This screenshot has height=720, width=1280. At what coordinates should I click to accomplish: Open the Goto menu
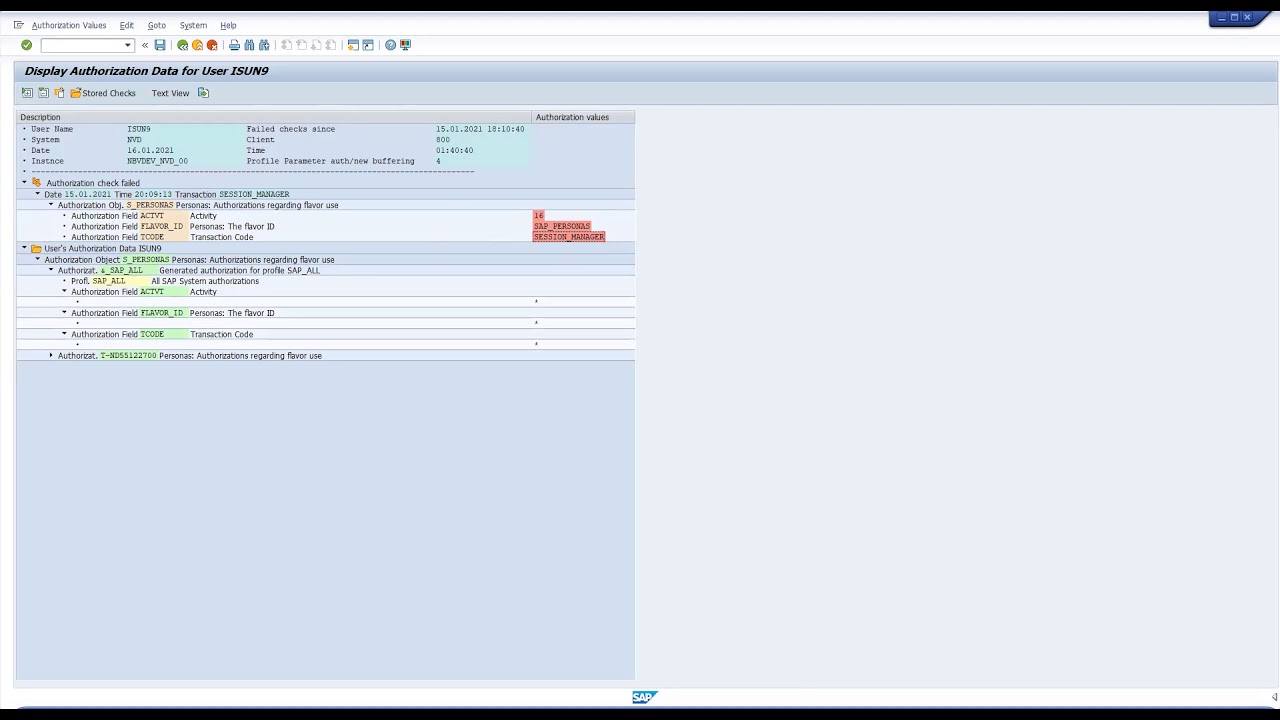pos(157,25)
